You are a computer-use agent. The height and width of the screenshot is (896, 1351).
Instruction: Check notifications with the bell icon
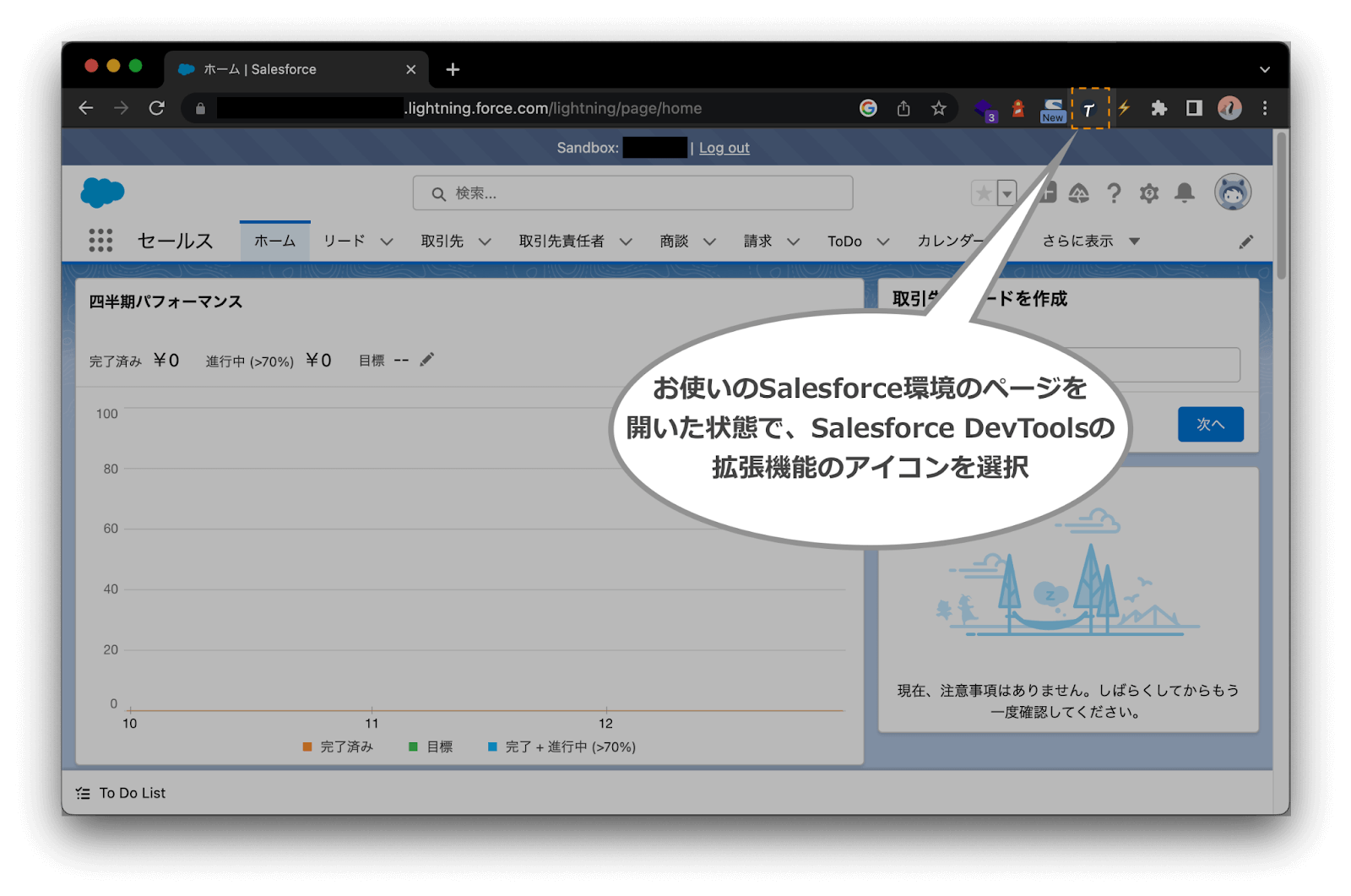(1183, 193)
